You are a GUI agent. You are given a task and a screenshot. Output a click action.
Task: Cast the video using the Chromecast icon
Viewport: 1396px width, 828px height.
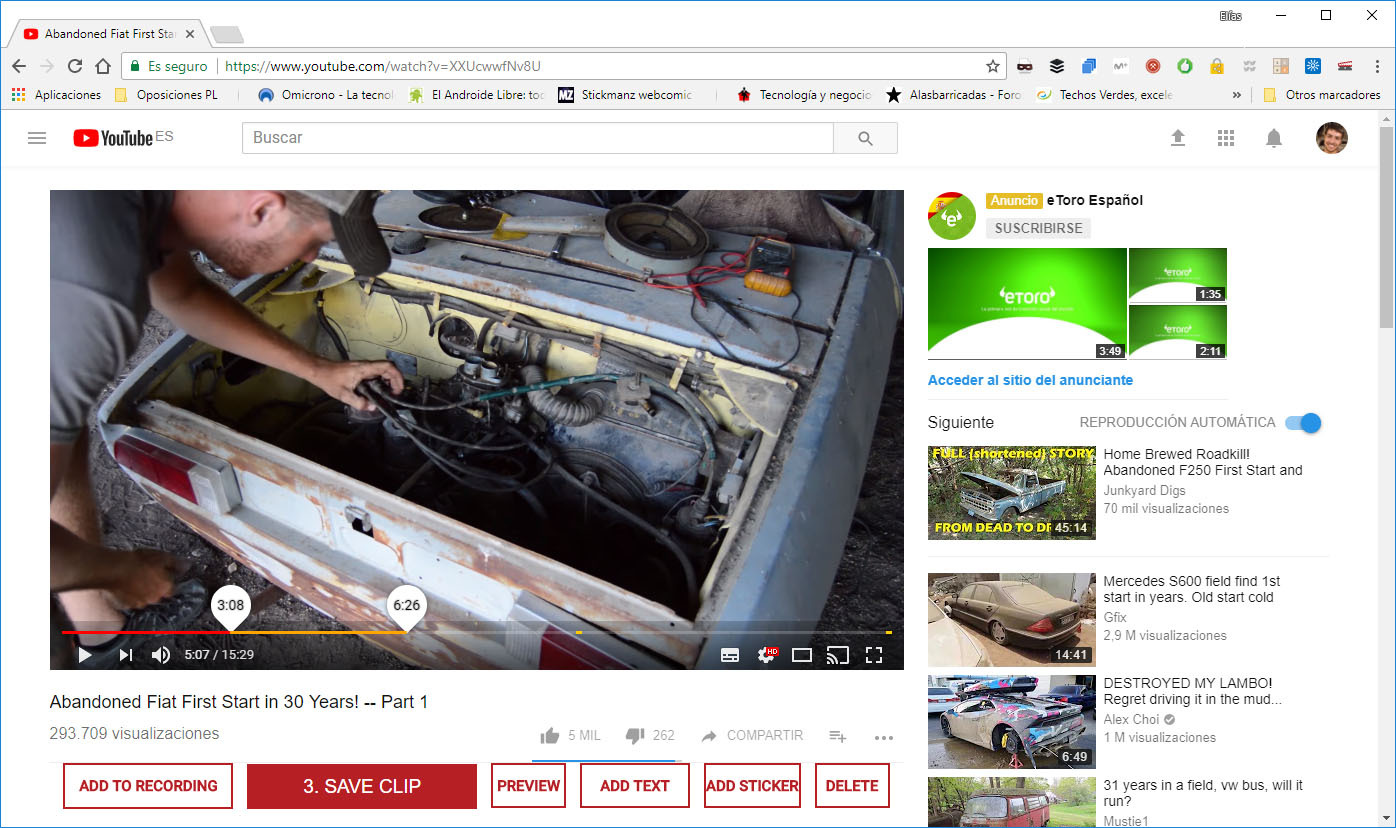pos(838,654)
